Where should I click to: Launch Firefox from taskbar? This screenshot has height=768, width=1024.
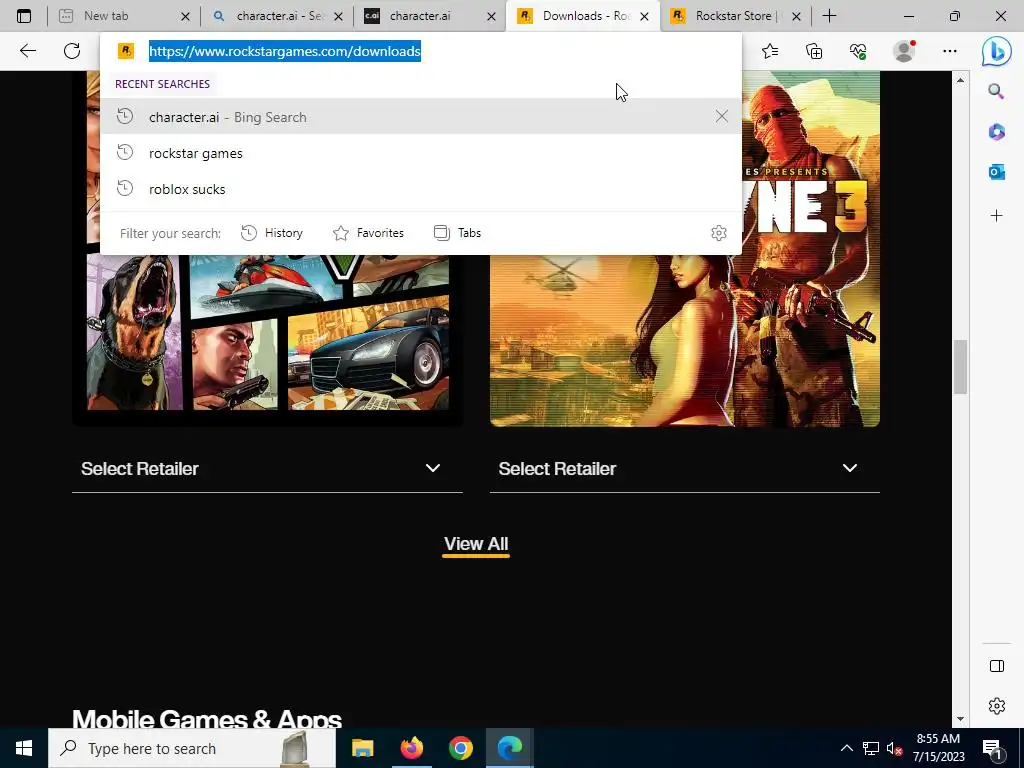pyautogui.click(x=411, y=748)
